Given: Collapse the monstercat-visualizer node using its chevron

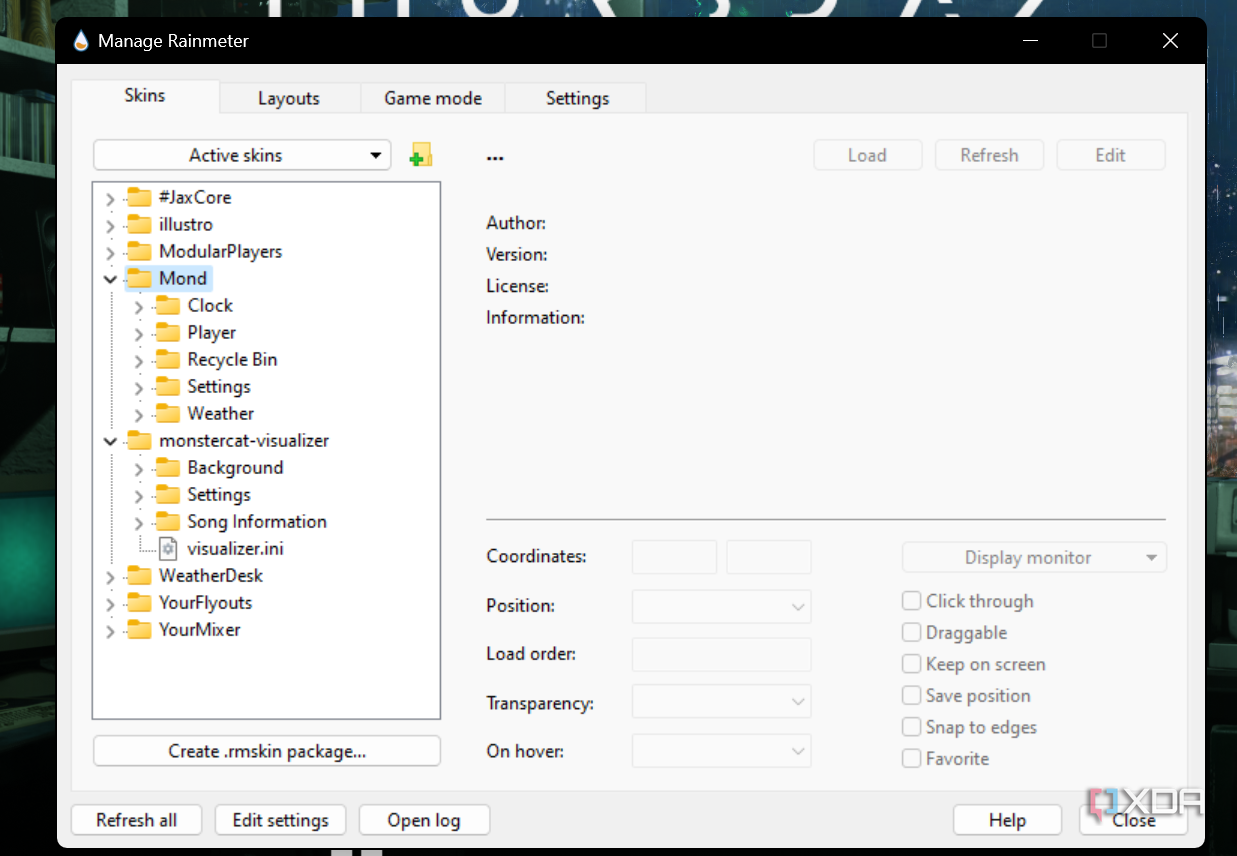Looking at the screenshot, I should 110,441.
